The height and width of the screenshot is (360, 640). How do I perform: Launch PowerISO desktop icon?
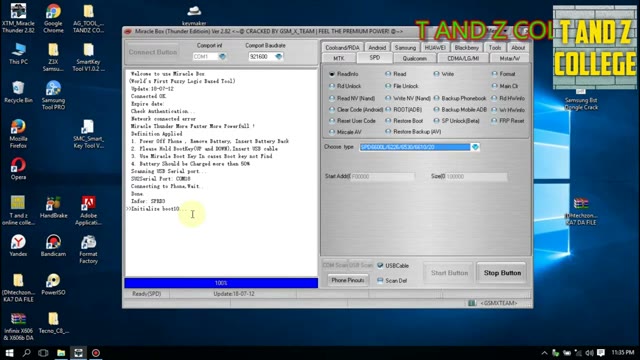pyautogui.click(x=53, y=284)
